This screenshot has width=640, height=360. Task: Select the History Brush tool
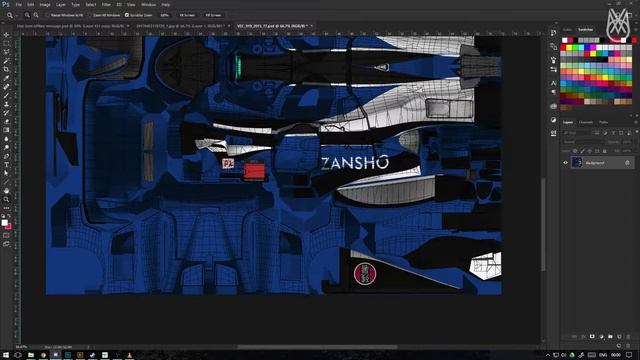coord(6,113)
